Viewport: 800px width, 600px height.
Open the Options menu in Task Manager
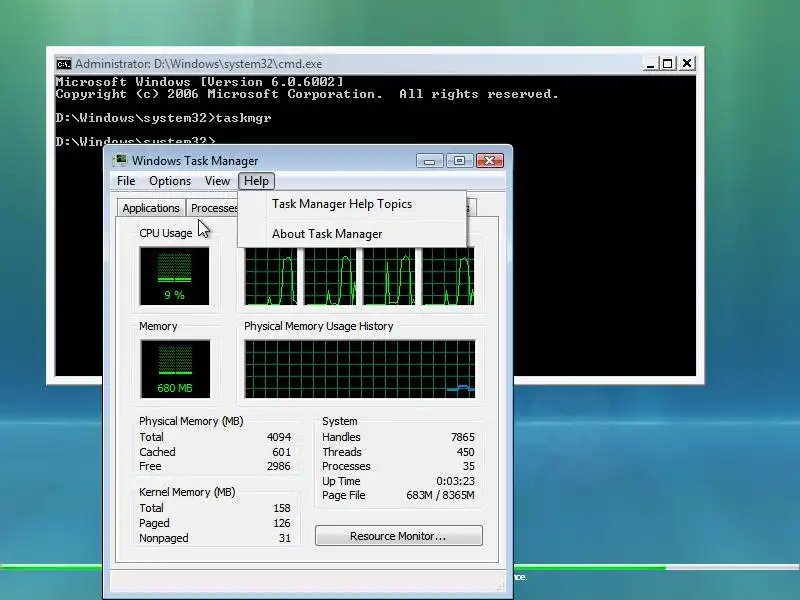click(170, 181)
